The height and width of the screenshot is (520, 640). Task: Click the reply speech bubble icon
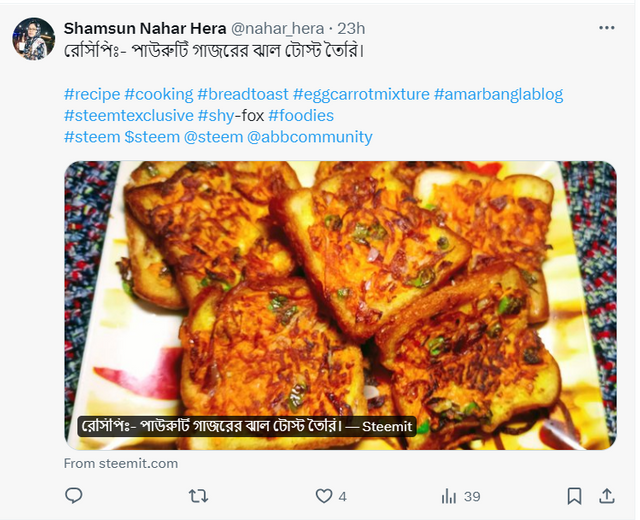pyautogui.click(x=74, y=496)
